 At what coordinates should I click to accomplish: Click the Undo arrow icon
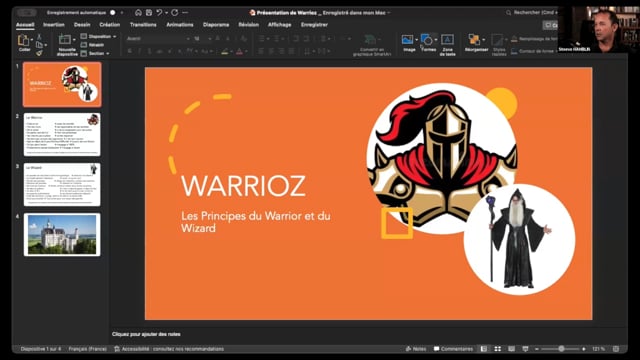coord(159,13)
